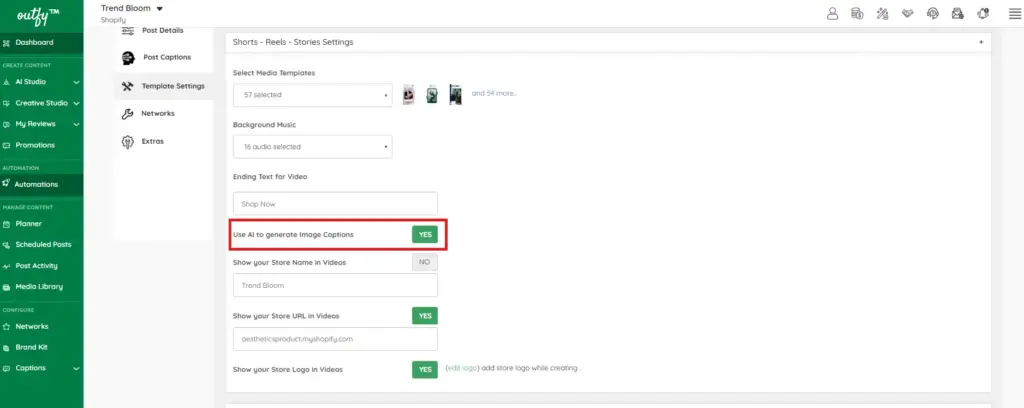Toggle Show your Store Logo YES switch
Screen dimensions: 1024x408
(x=424, y=369)
